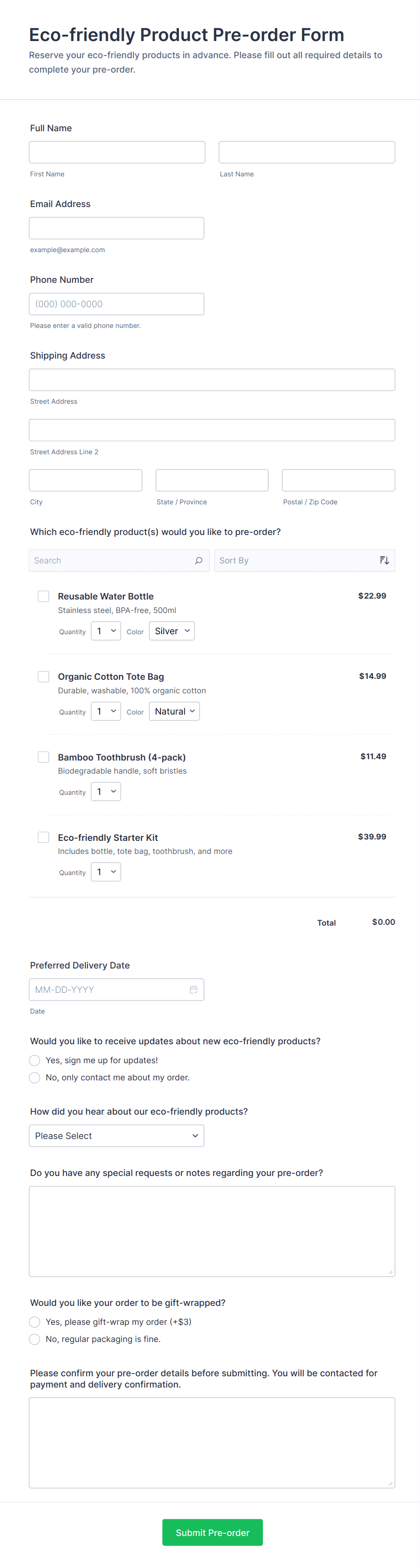The height and width of the screenshot is (1568, 420).
Task: Focus the First Name input field
Action: pos(117,152)
